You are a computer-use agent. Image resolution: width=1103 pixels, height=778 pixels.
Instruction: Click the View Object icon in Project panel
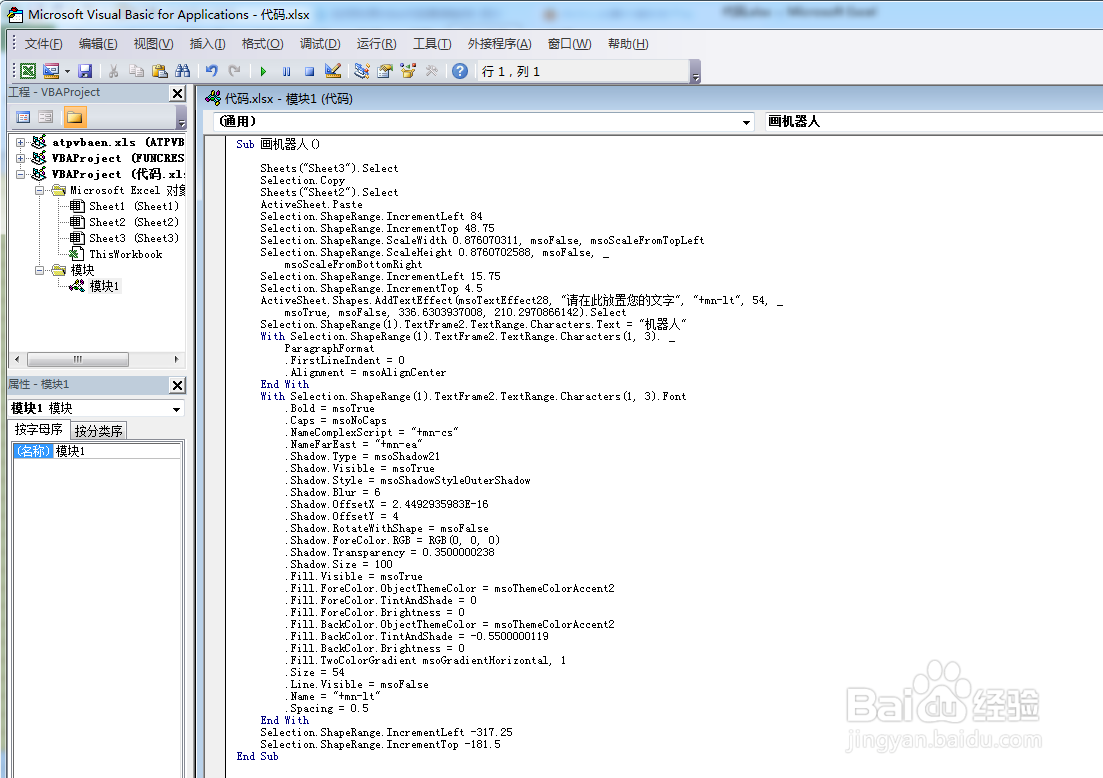coord(46,117)
